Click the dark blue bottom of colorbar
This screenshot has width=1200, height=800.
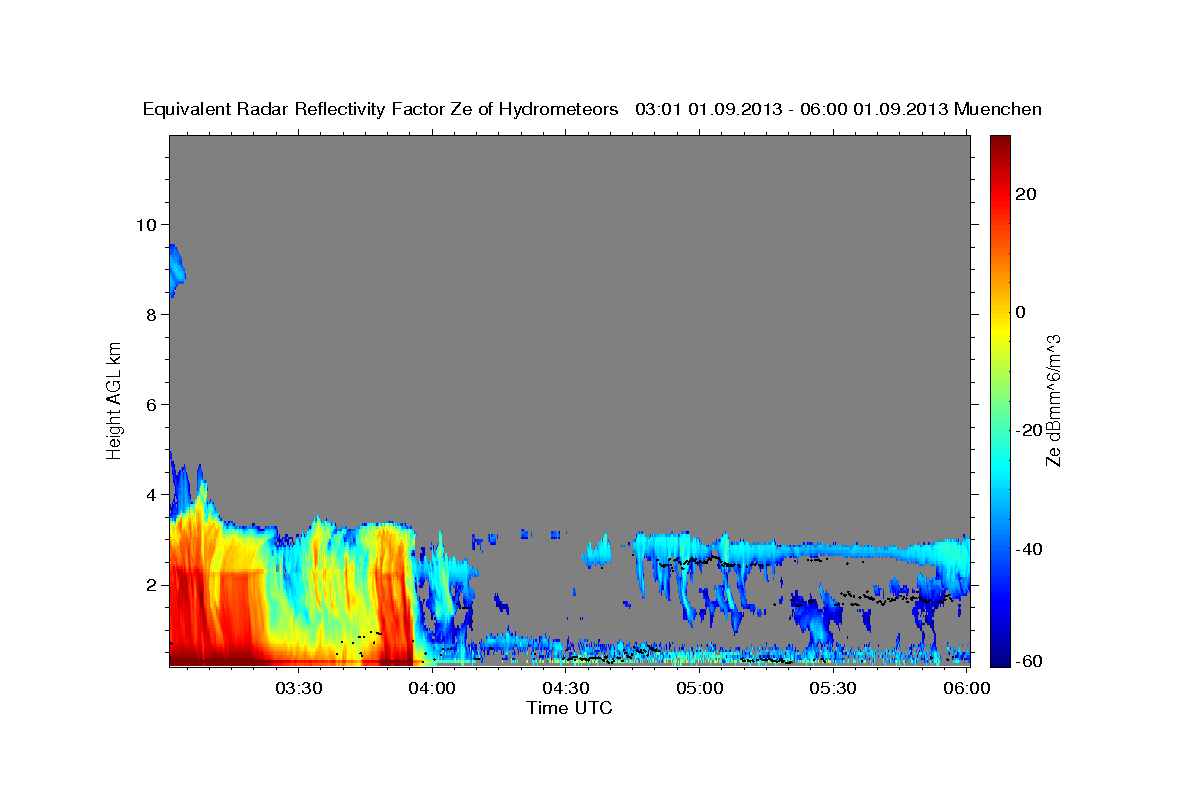click(1000, 655)
